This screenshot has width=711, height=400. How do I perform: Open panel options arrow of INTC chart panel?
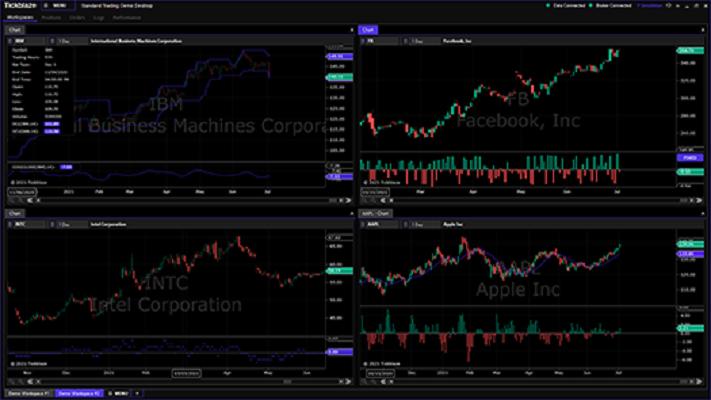pyautogui.click(x=352, y=213)
